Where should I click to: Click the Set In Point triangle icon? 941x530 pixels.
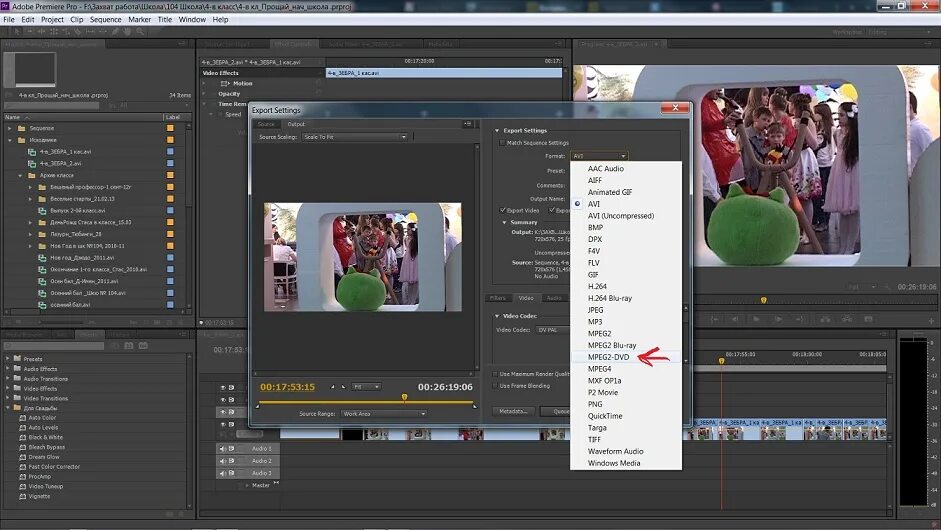(332, 387)
